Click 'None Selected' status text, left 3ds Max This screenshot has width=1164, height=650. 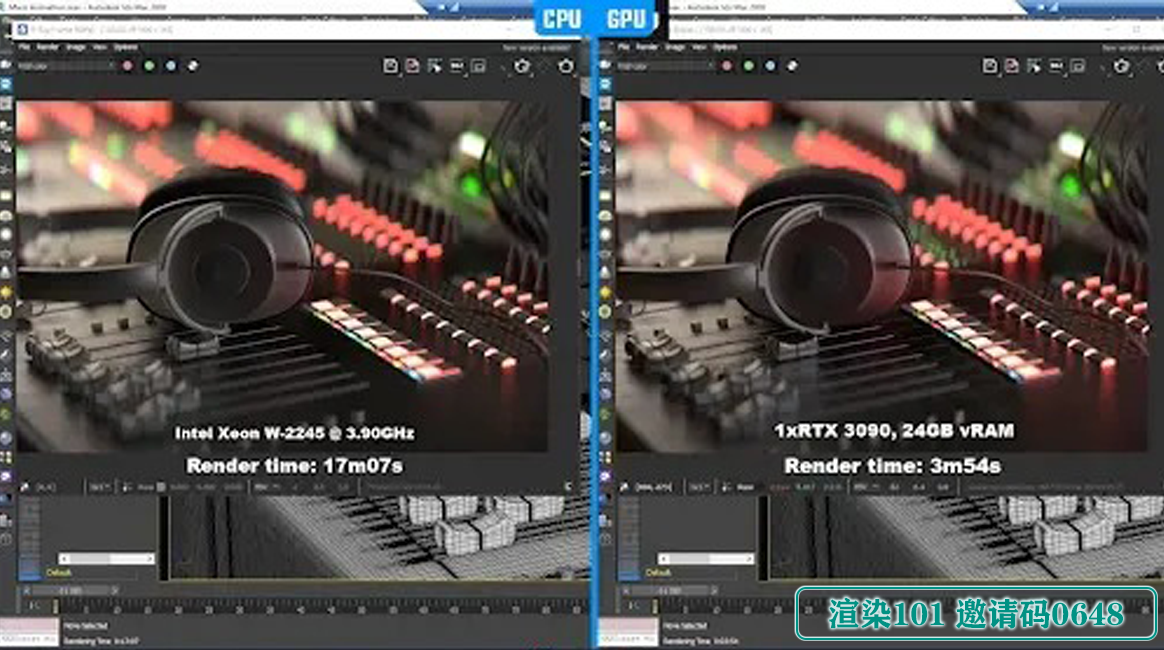[x=85, y=626]
